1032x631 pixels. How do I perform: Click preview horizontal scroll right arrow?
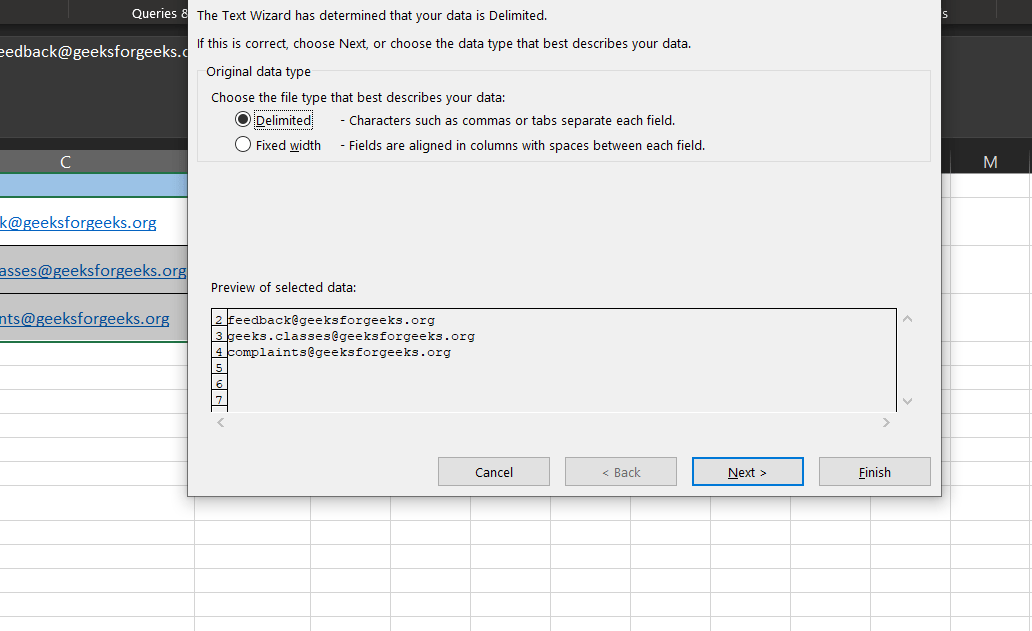(886, 422)
